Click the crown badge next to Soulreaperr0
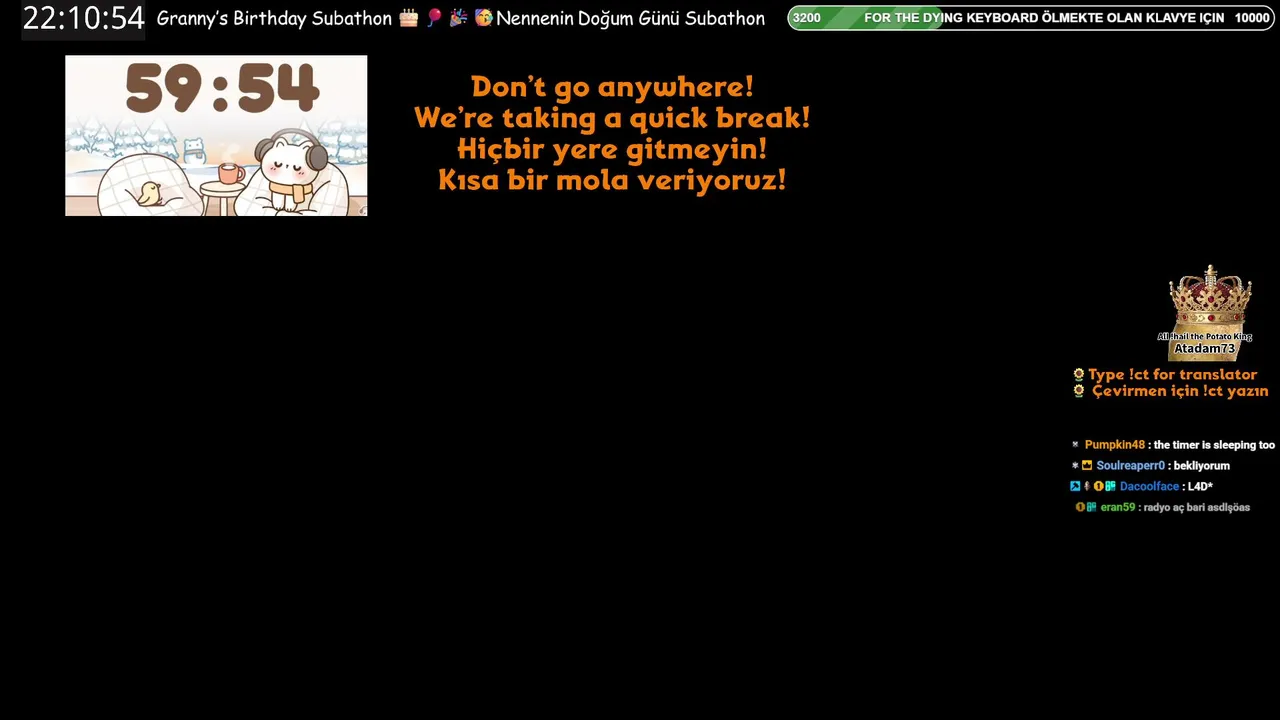Screen dimensions: 1280x720 pos(1087,466)
